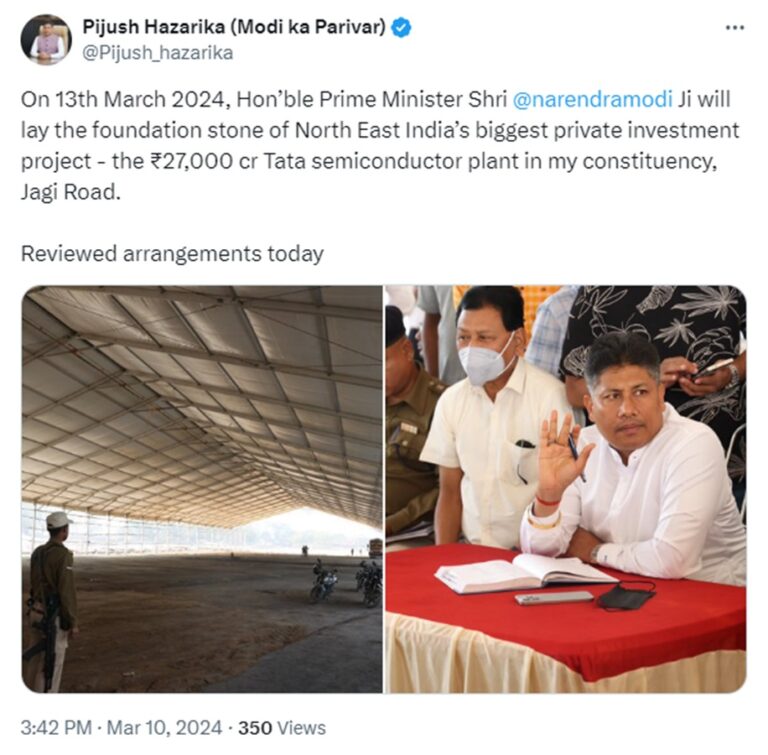
Task: Click the 'Jagi Road.' text line
Action: pyautogui.click(x=71, y=192)
